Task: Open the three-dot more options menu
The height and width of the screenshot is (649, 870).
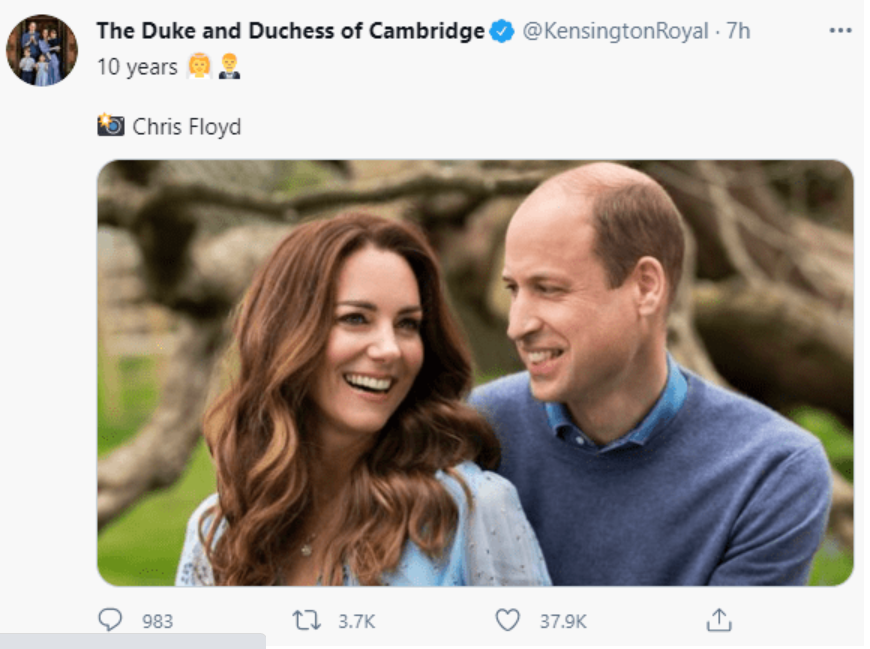Action: (x=840, y=31)
